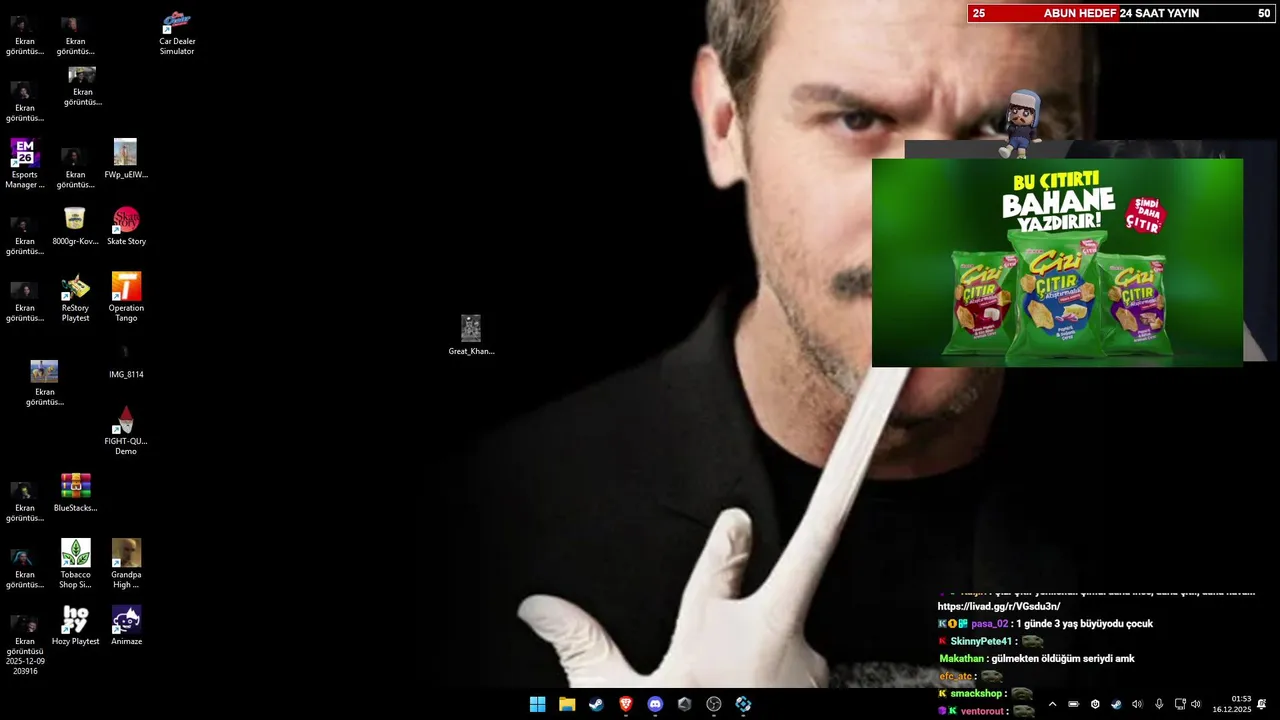Open Hozy Playtest shortcut
Screen dimensions: 1280x720
75,626
